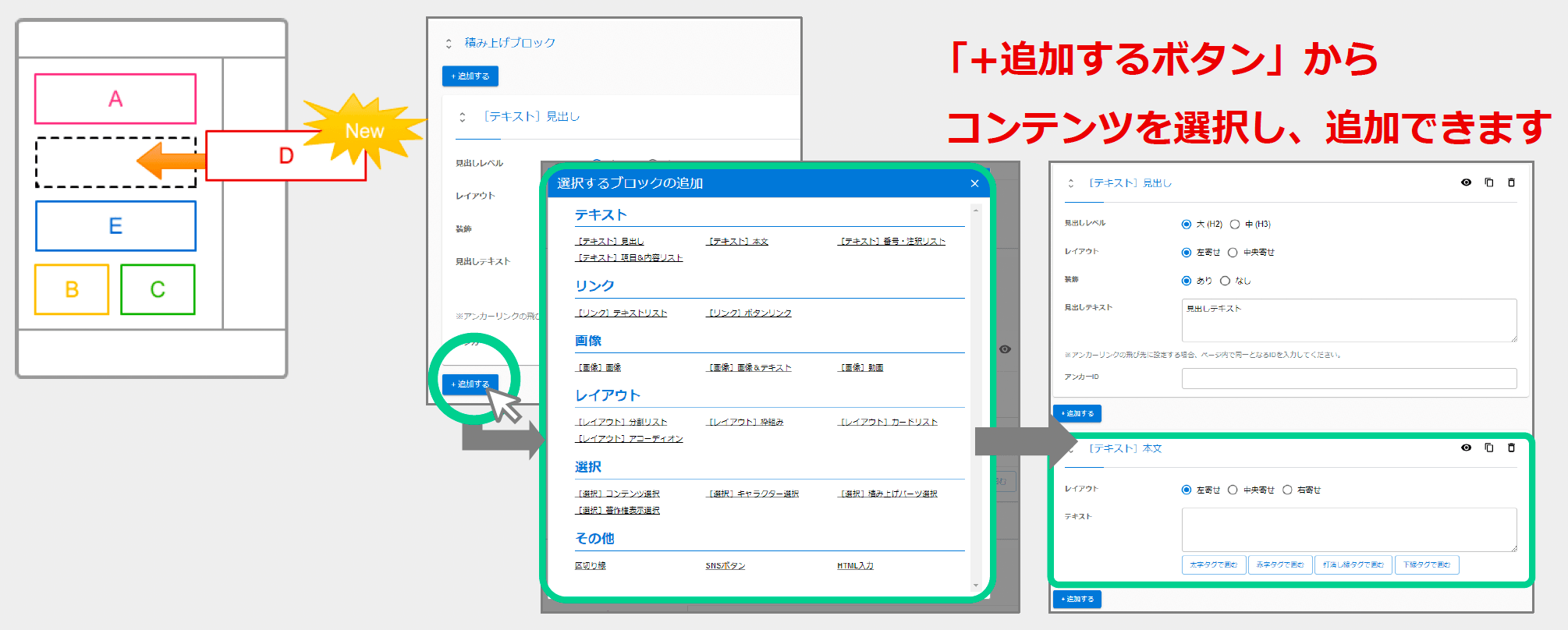Click the [テキスト]本文 block title on right
Viewport: 1568px width, 630px height.
point(1126,449)
